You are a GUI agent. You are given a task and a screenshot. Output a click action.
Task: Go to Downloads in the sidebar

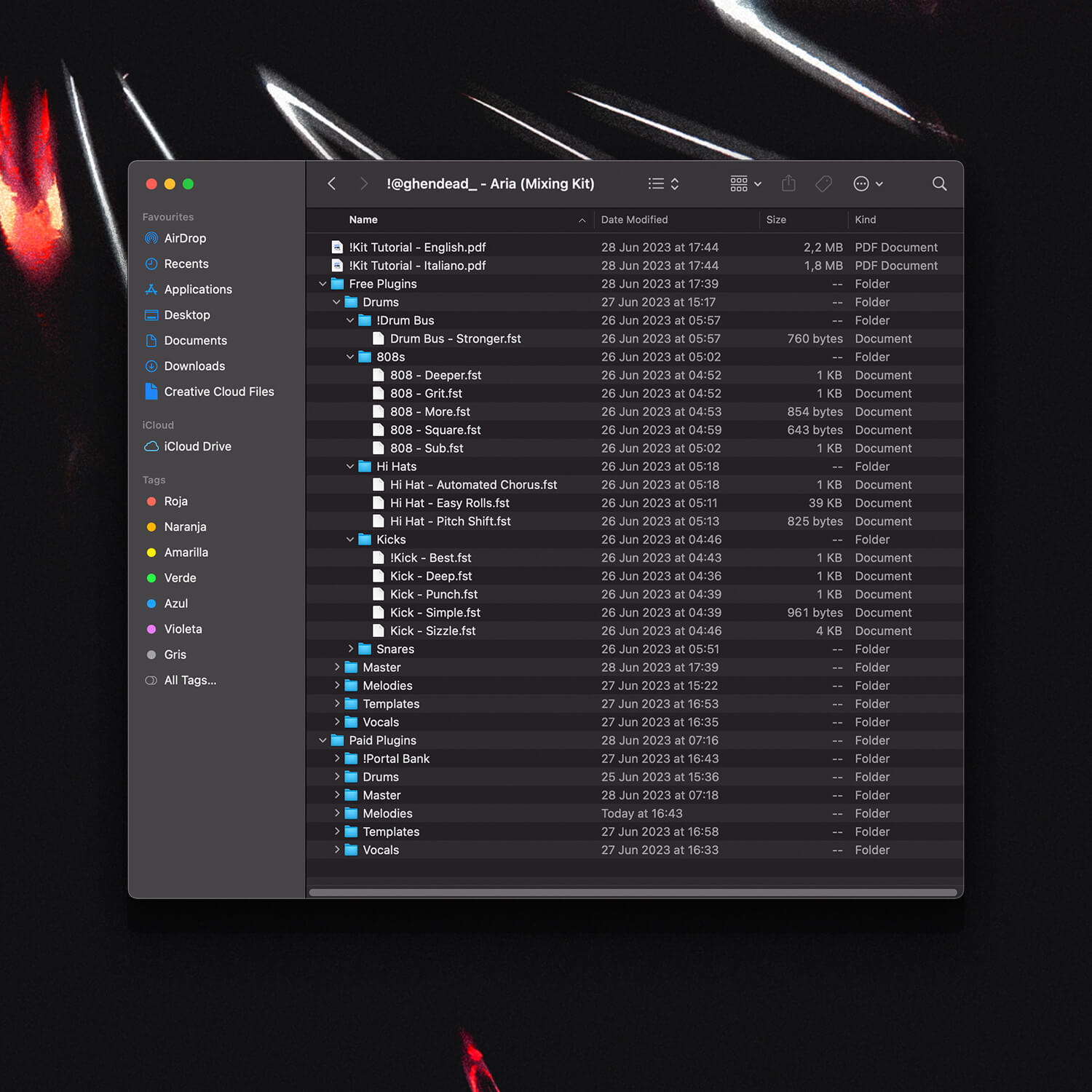pos(194,365)
